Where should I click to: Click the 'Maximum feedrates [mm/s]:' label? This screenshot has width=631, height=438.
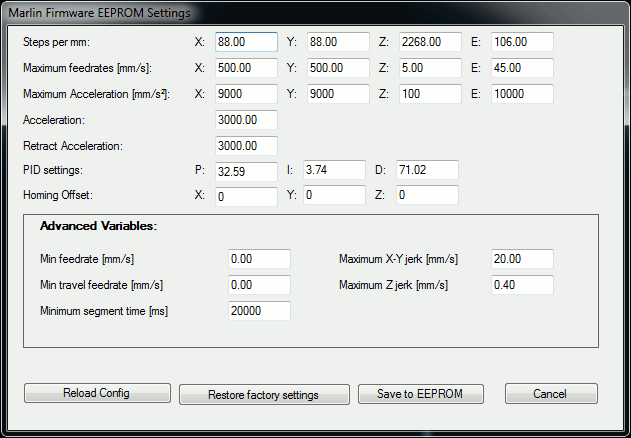pos(87,68)
